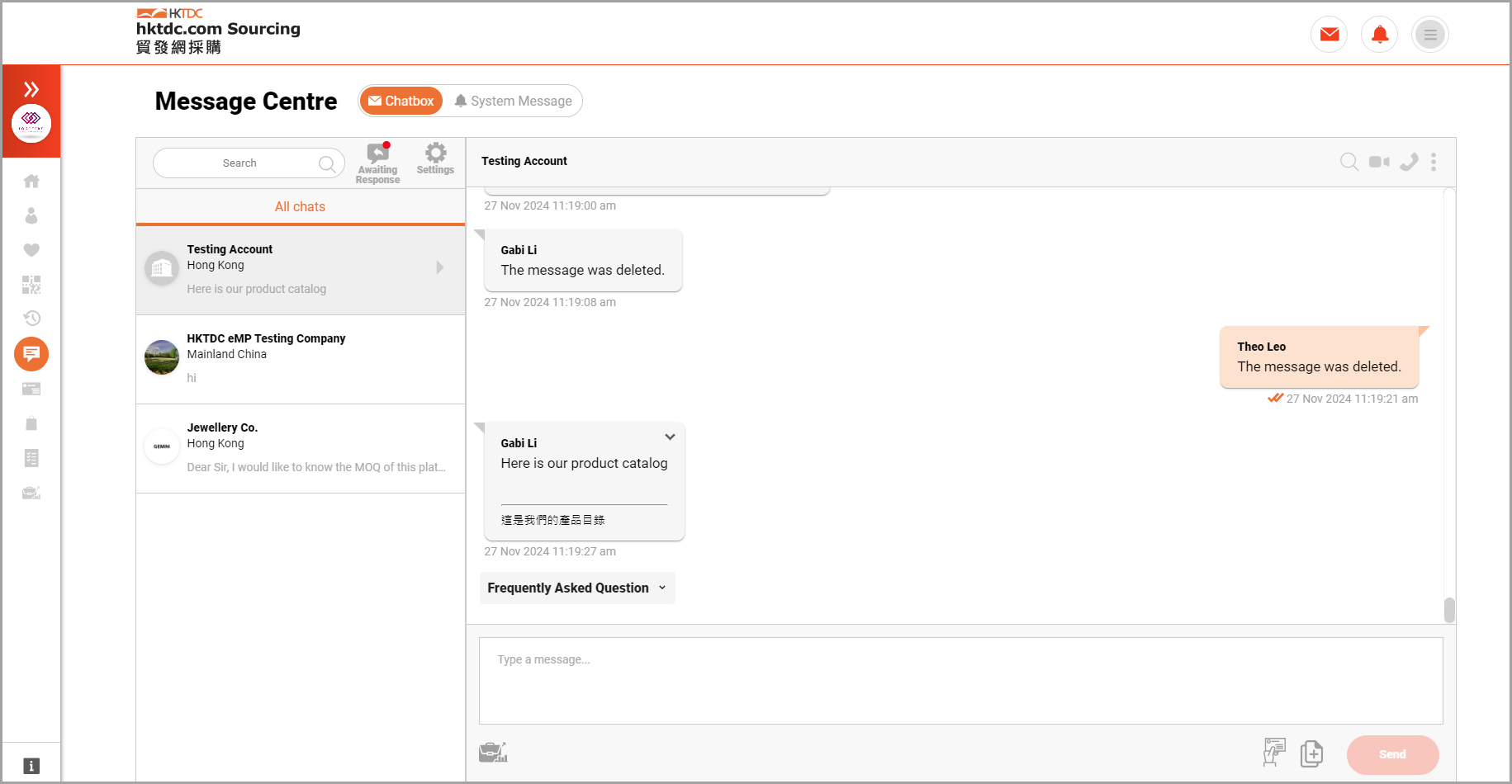Image resolution: width=1512 pixels, height=784 pixels.
Task: Switch to the Chatbox tab
Action: click(401, 101)
